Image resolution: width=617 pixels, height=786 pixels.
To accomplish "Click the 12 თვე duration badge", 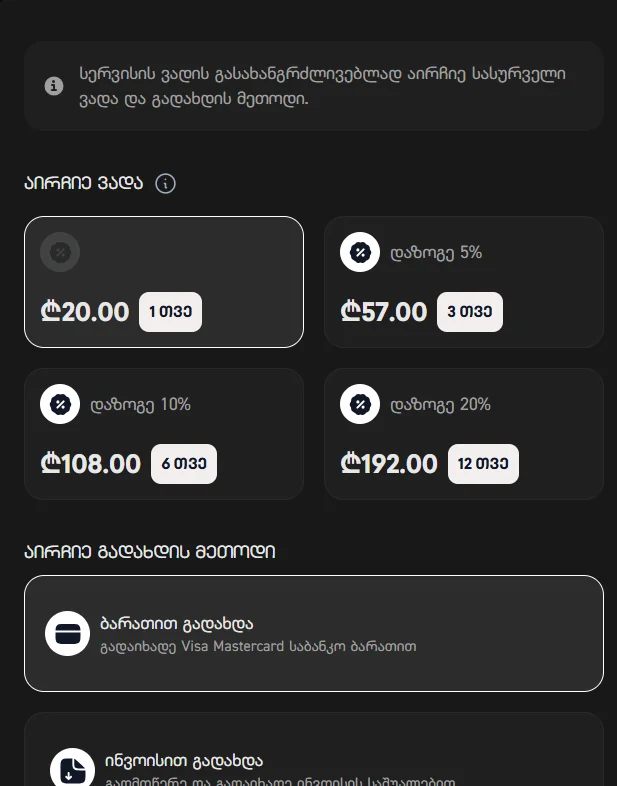I will pyautogui.click(x=483, y=464).
